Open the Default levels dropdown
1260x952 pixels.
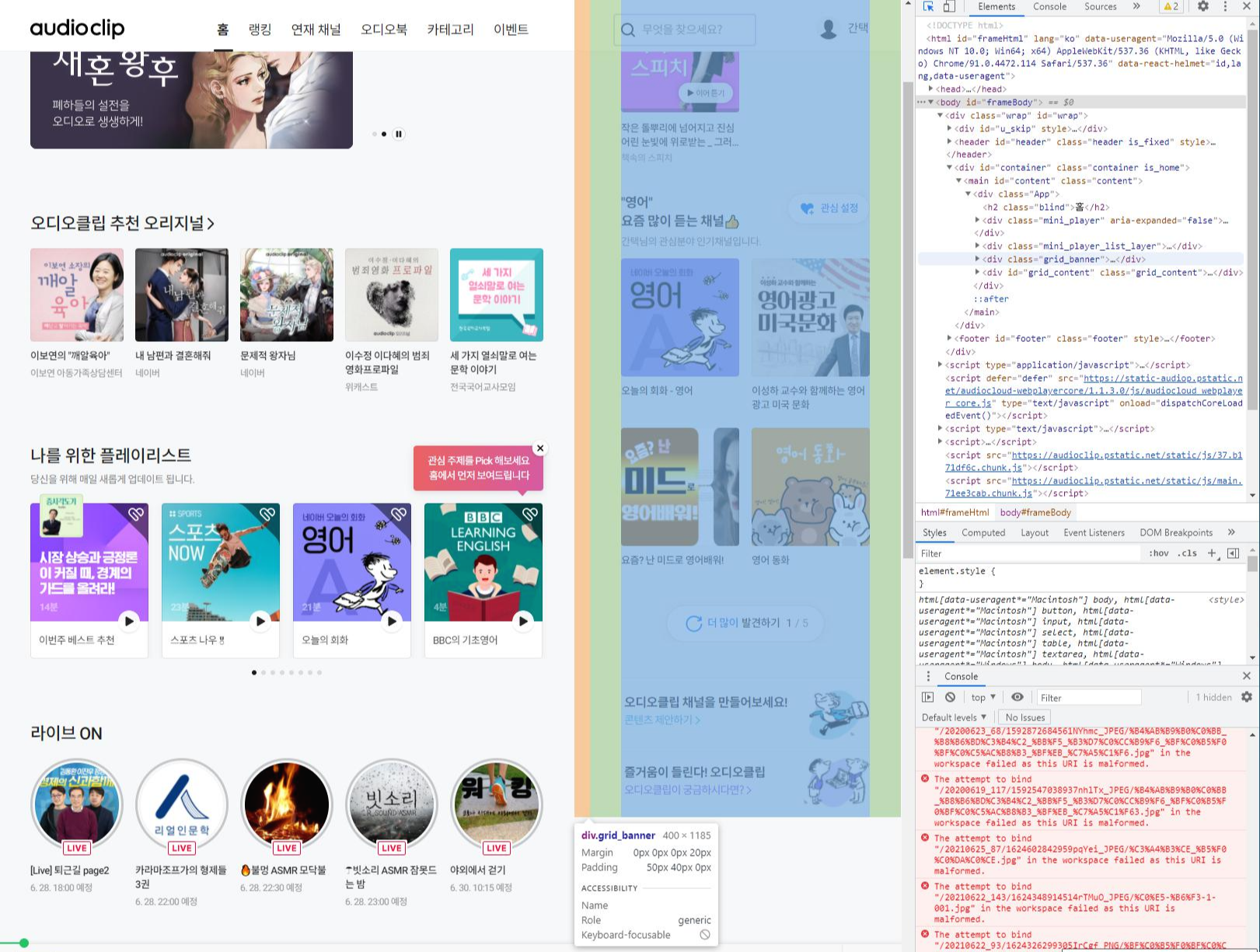pos(954,717)
